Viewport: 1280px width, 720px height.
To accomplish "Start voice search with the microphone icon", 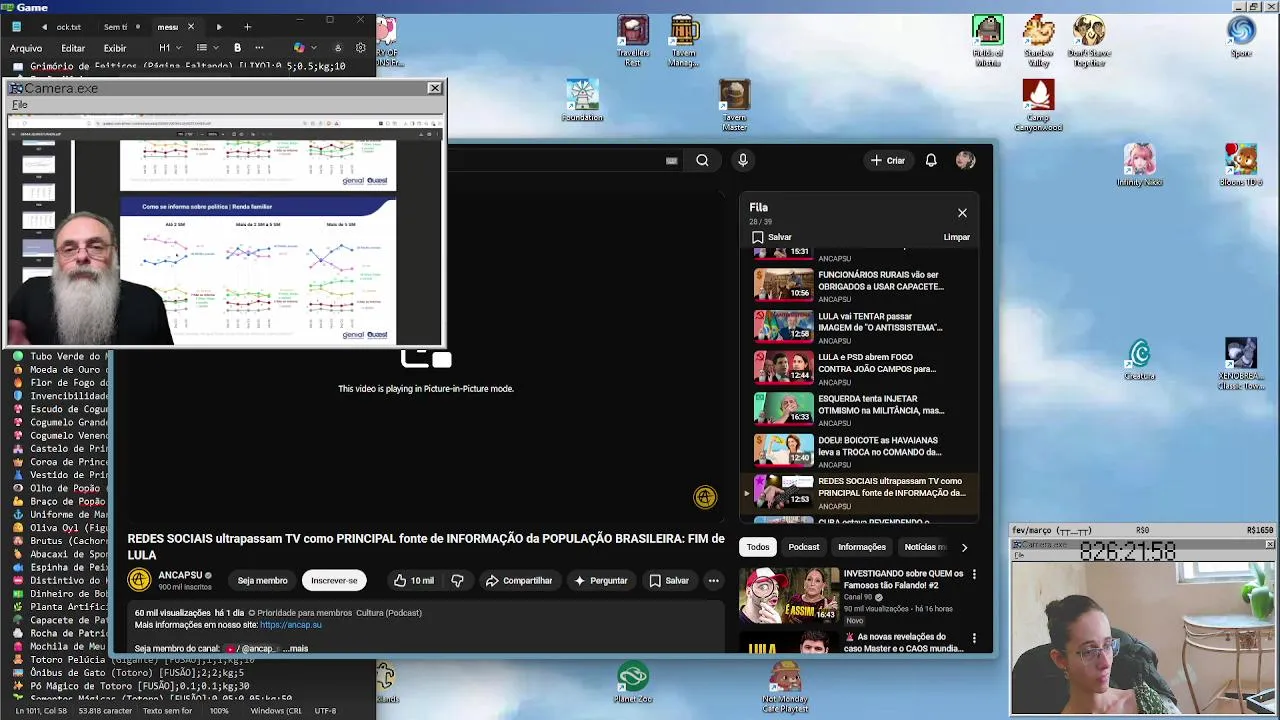I will (x=742, y=160).
